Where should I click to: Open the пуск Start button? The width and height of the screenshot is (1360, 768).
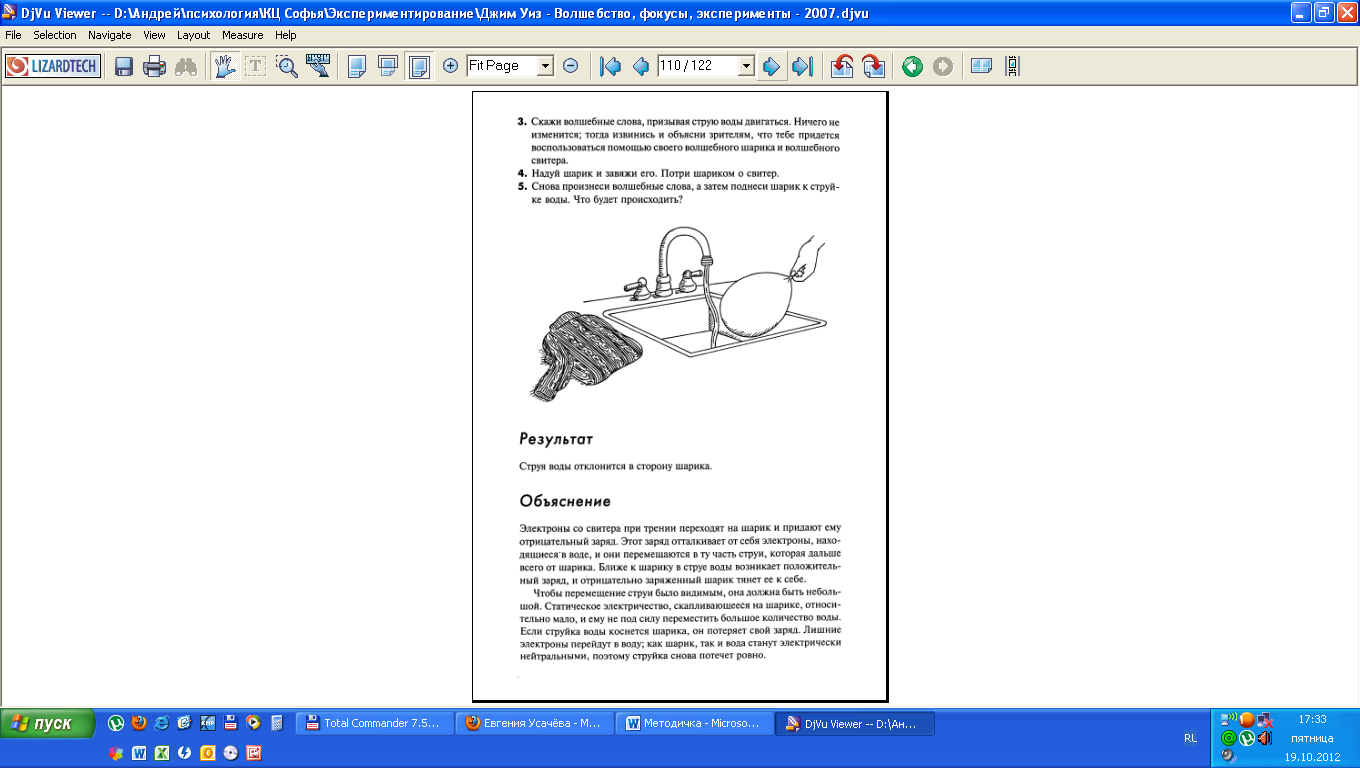point(48,723)
